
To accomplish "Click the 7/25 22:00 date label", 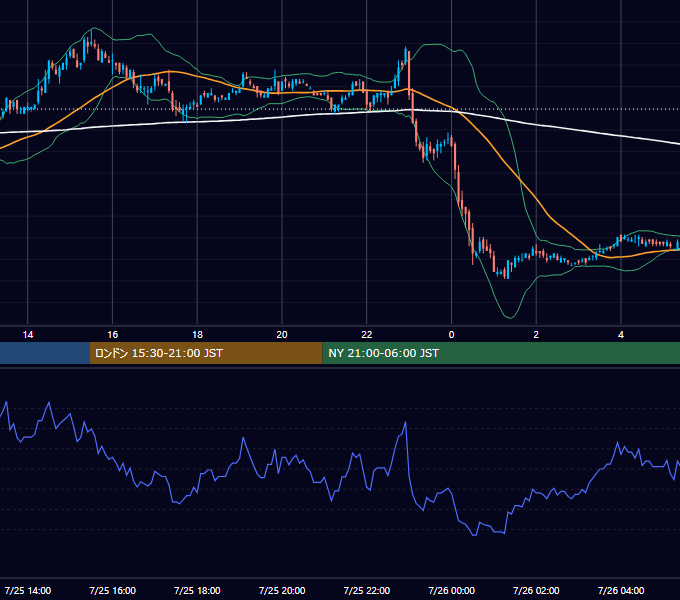I will 367,590.
